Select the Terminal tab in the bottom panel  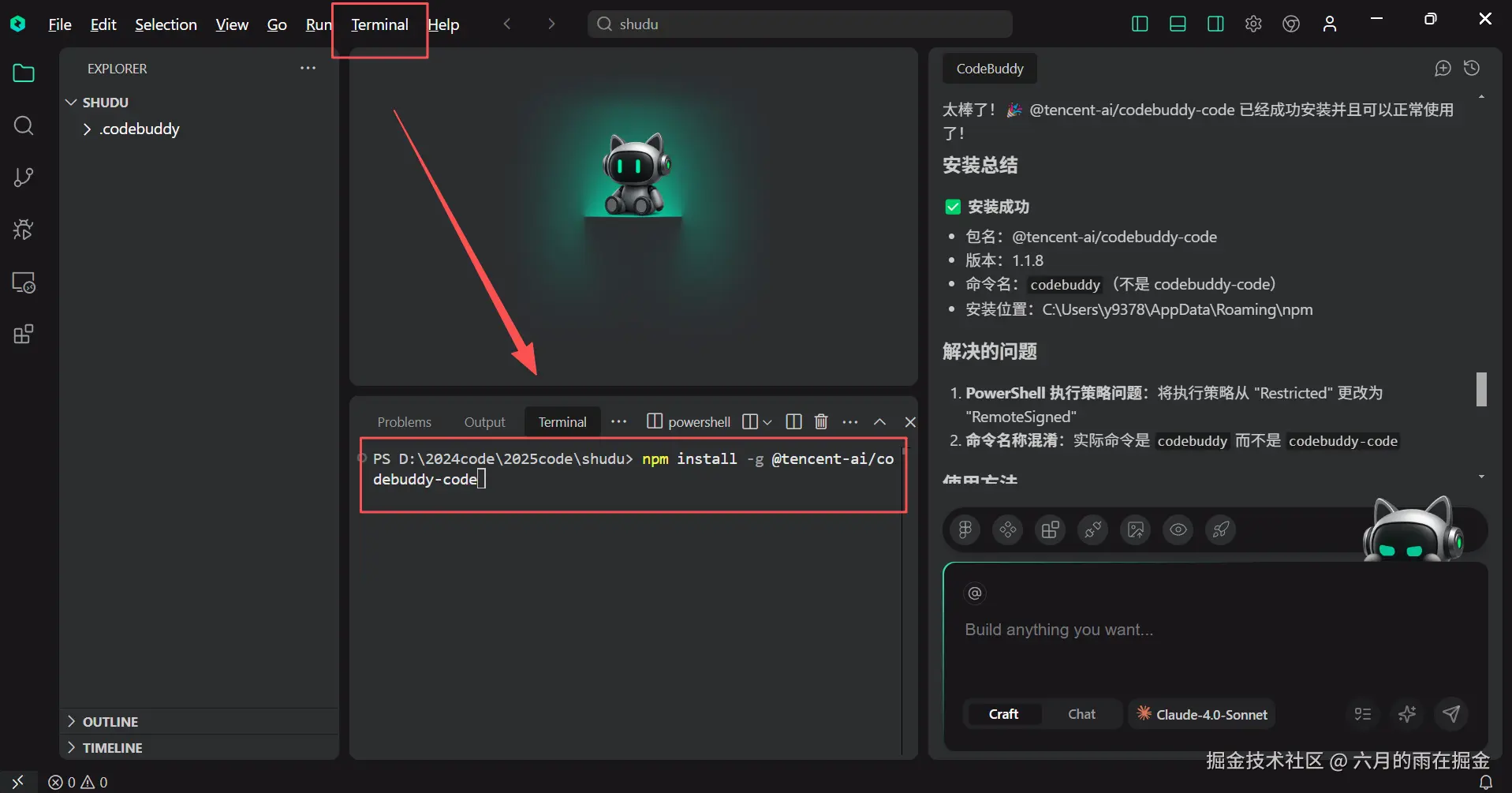tap(562, 422)
